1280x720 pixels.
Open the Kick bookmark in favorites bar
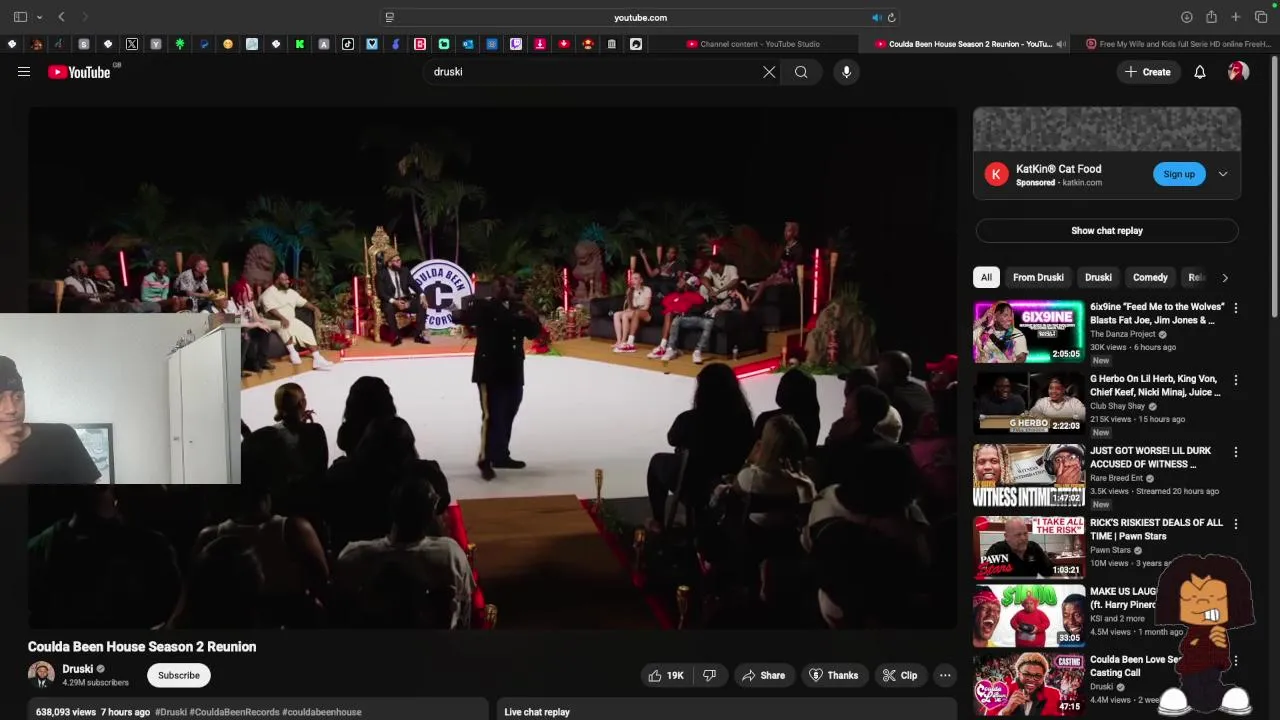click(300, 44)
